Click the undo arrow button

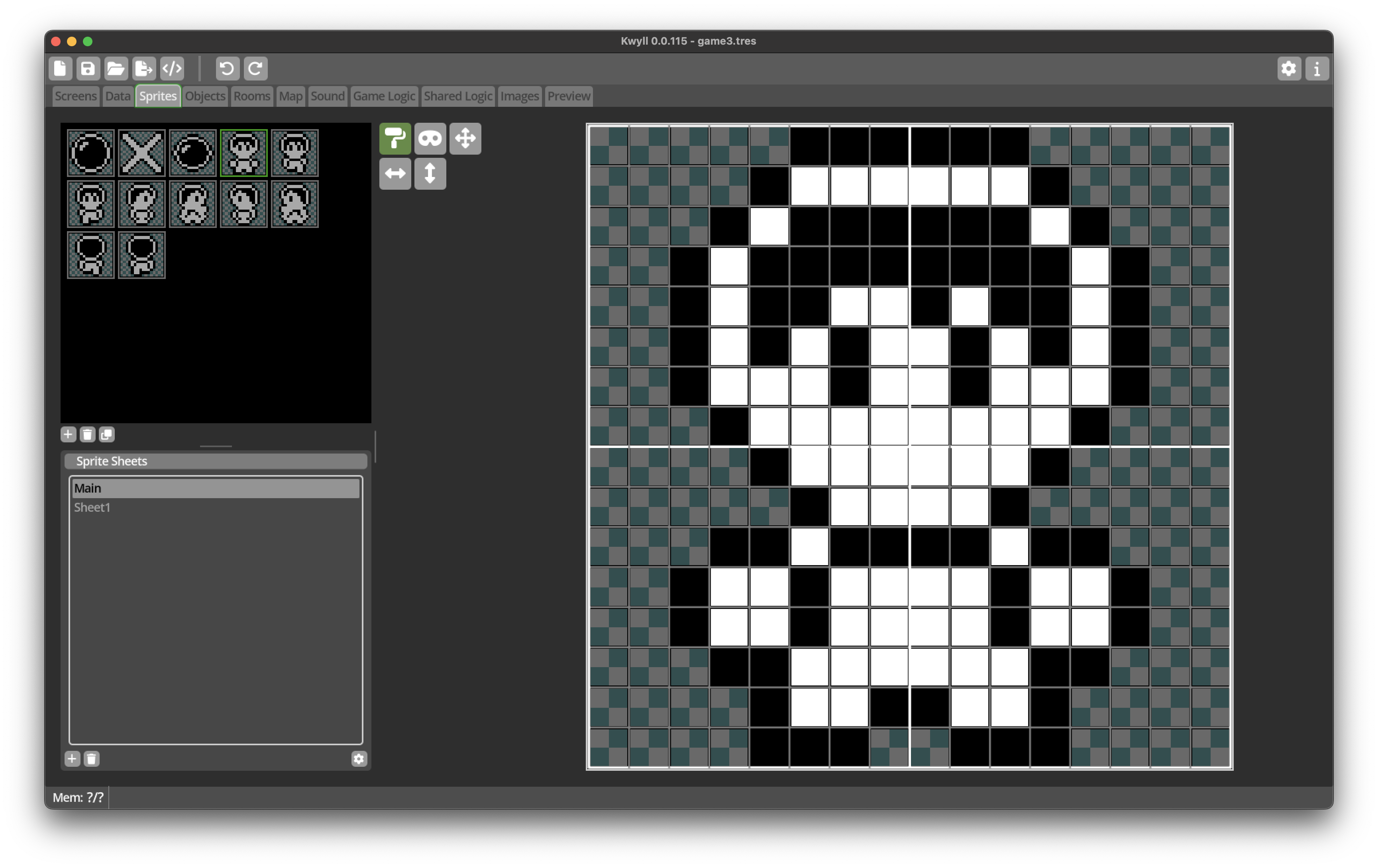[x=227, y=69]
